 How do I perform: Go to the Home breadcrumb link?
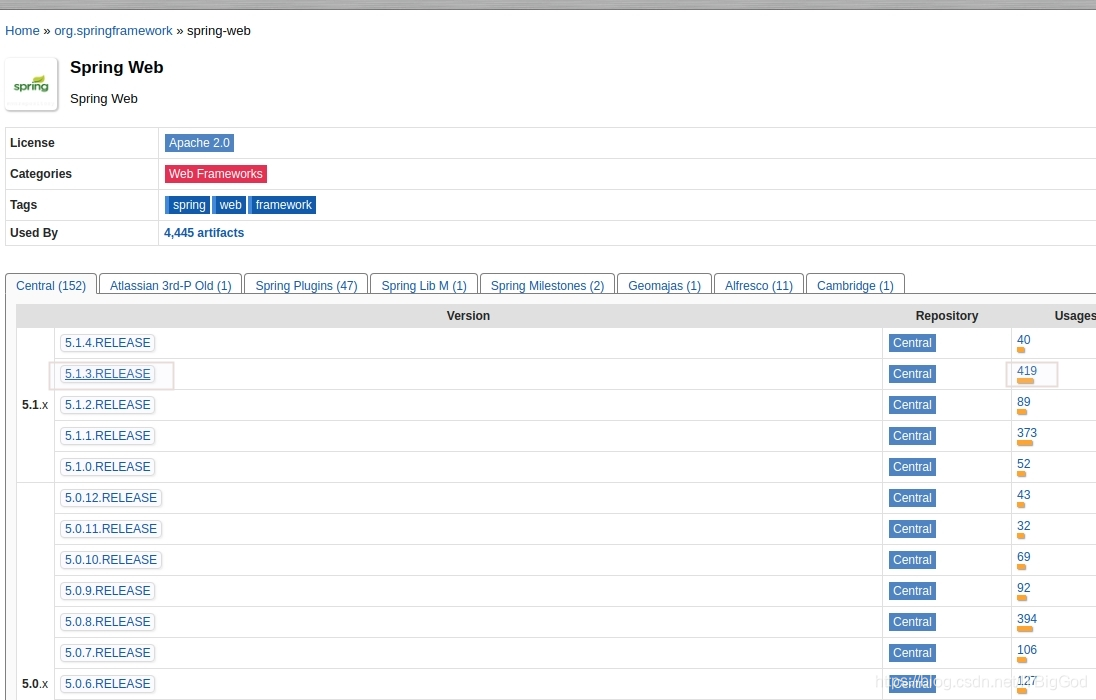pyautogui.click(x=22, y=31)
